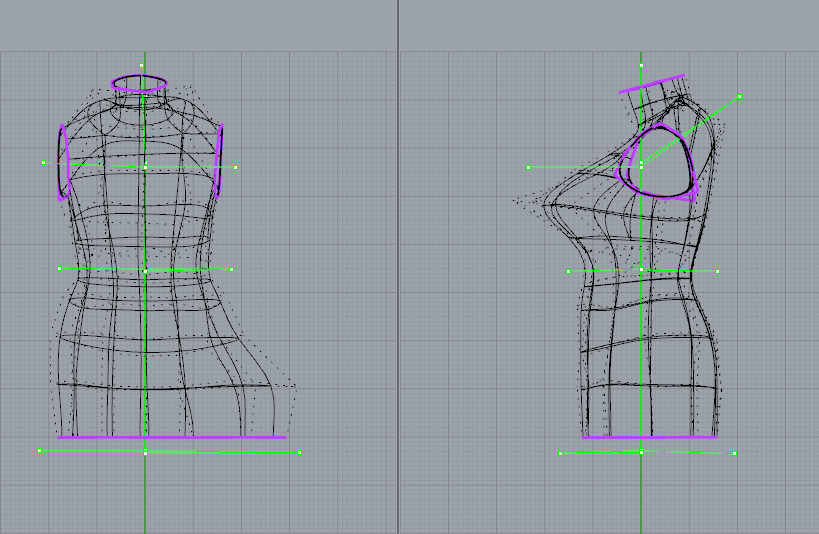
Task: Select purple left armhole curve in front view
Action: pyautogui.click(x=63, y=162)
